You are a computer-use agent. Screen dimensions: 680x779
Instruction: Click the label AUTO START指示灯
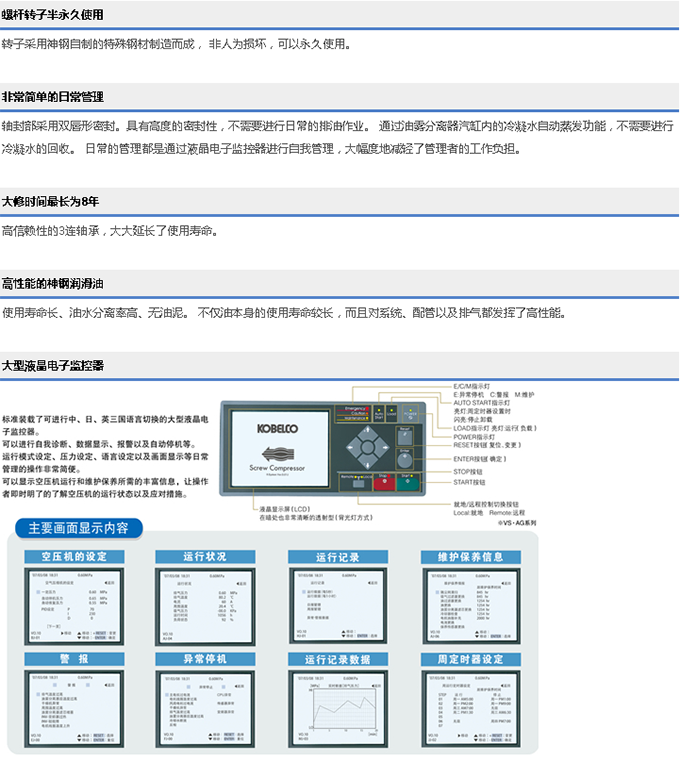click(481, 403)
